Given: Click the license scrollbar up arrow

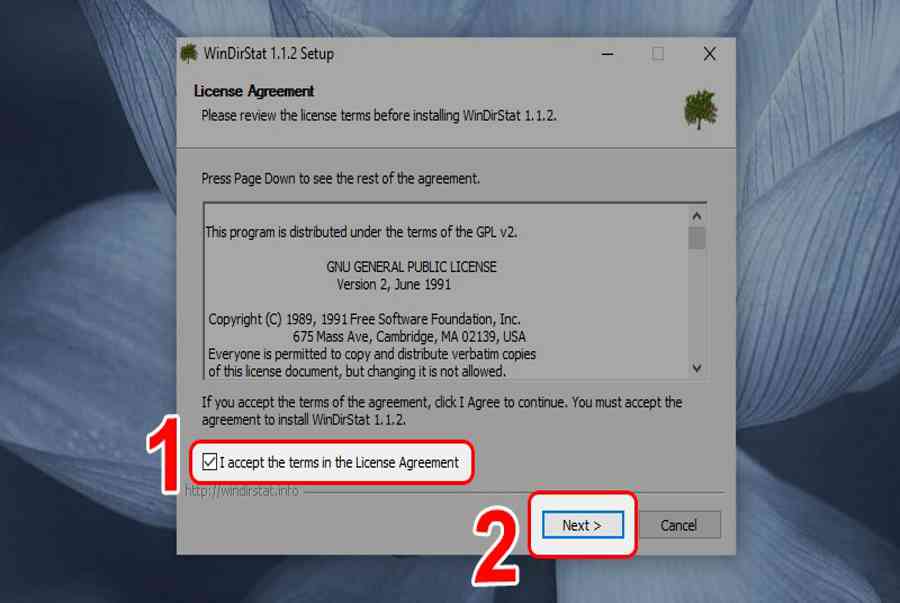Looking at the screenshot, I should (x=697, y=216).
